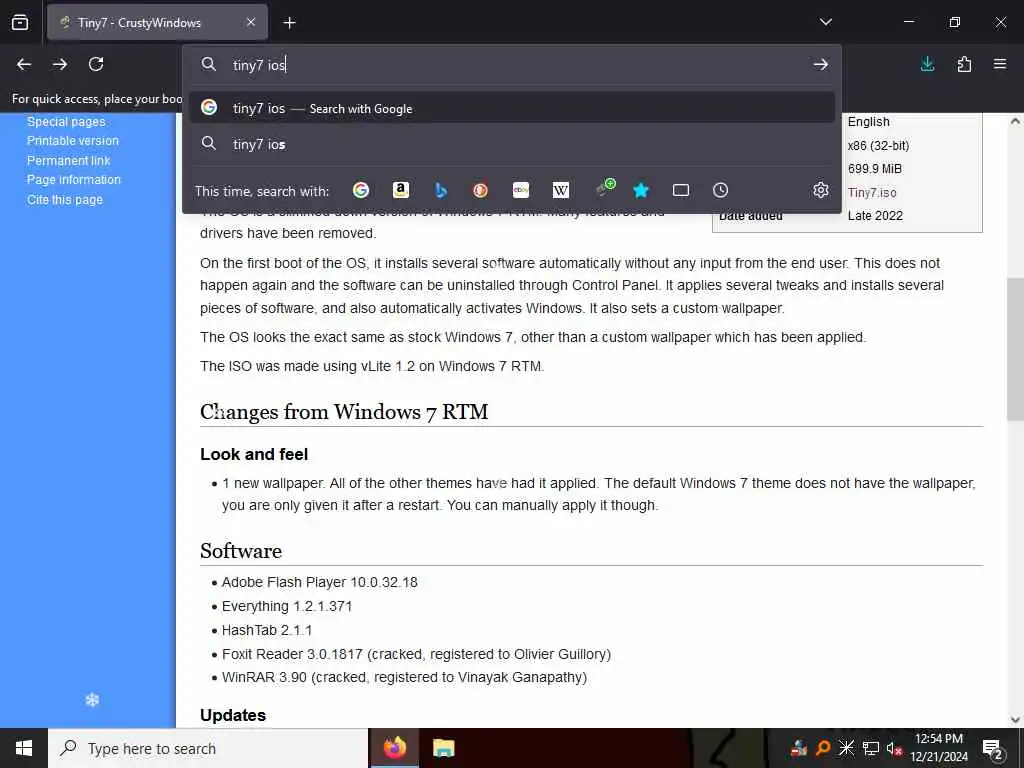
Task: Click the 'Late 2022' infobox value
Action: (x=875, y=216)
